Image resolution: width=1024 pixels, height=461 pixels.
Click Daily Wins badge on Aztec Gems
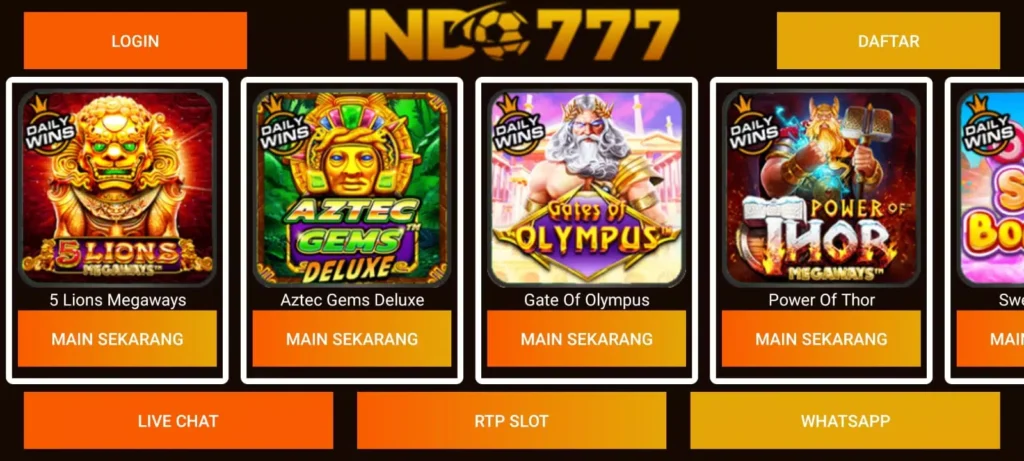coord(283,127)
